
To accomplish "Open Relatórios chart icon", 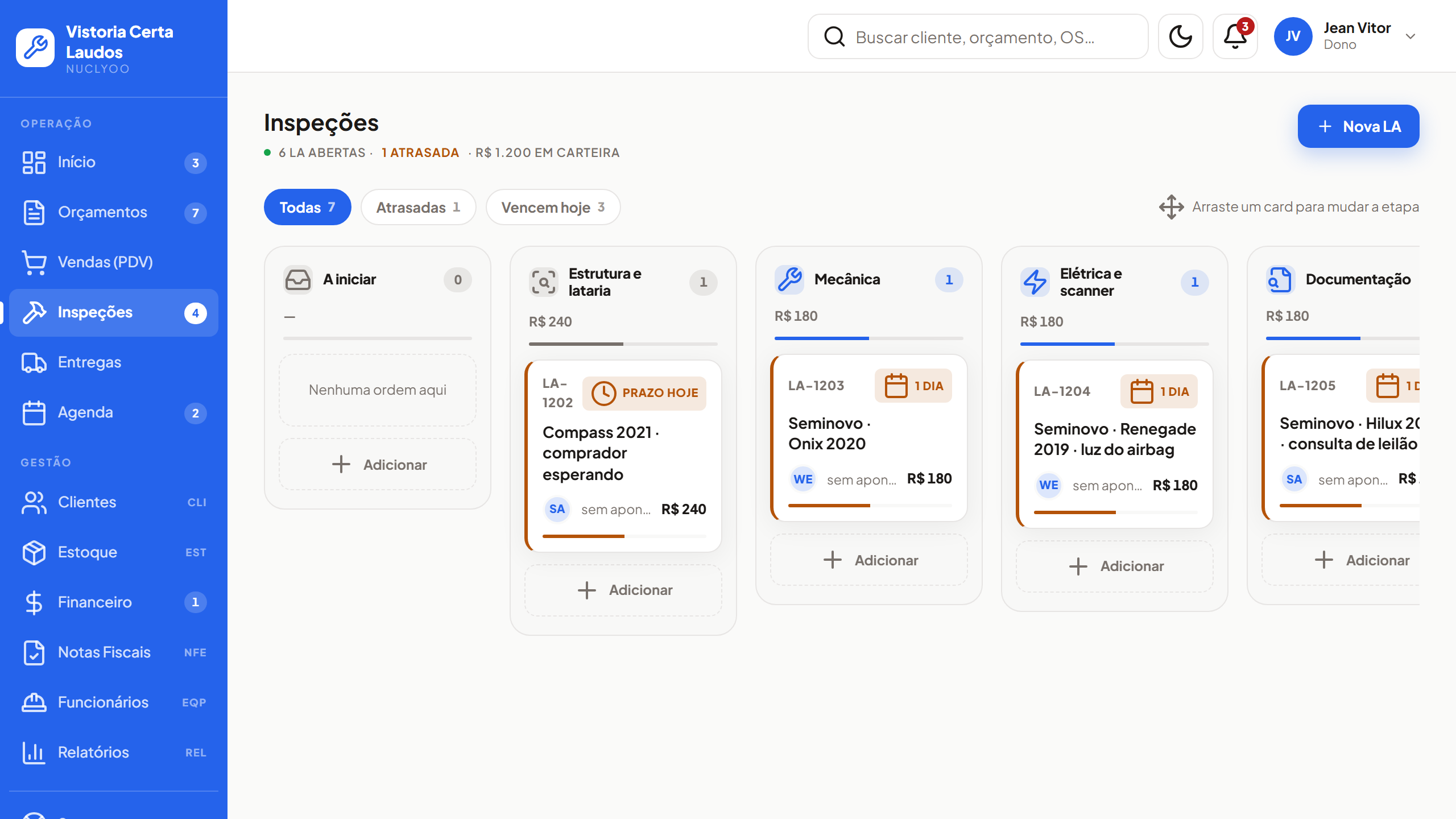I will [34, 752].
